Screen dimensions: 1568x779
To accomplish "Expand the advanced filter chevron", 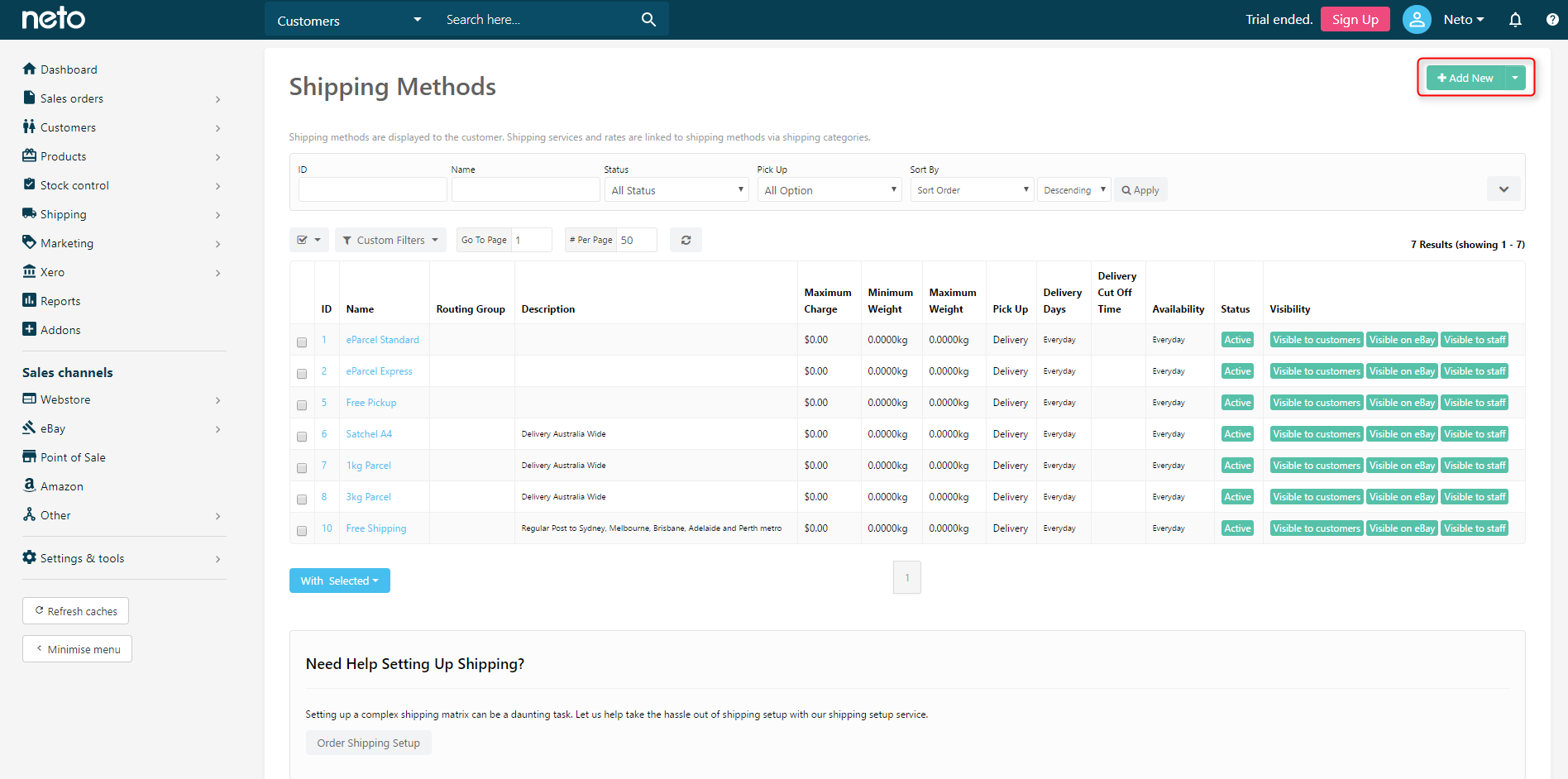I will click(x=1503, y=189).
